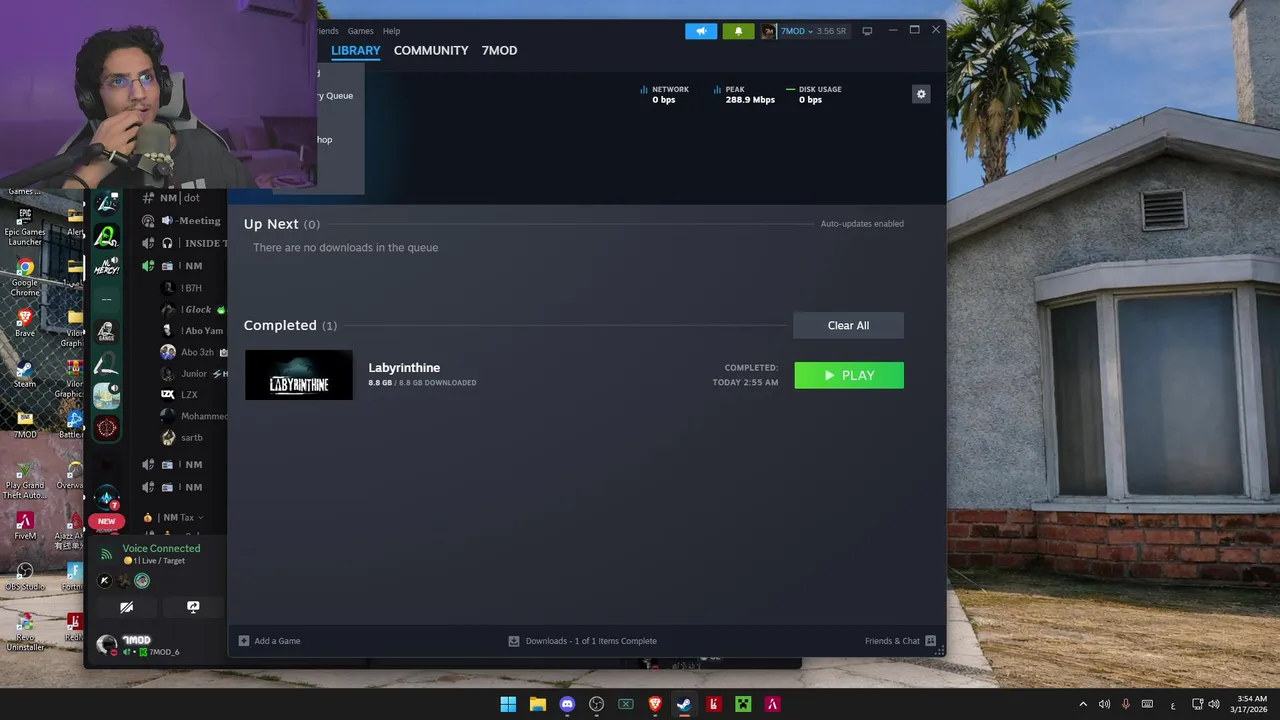Join the Meeting voice channel in Discord
This screenshot has height=720, width=1280.
(x=183, y=221)
